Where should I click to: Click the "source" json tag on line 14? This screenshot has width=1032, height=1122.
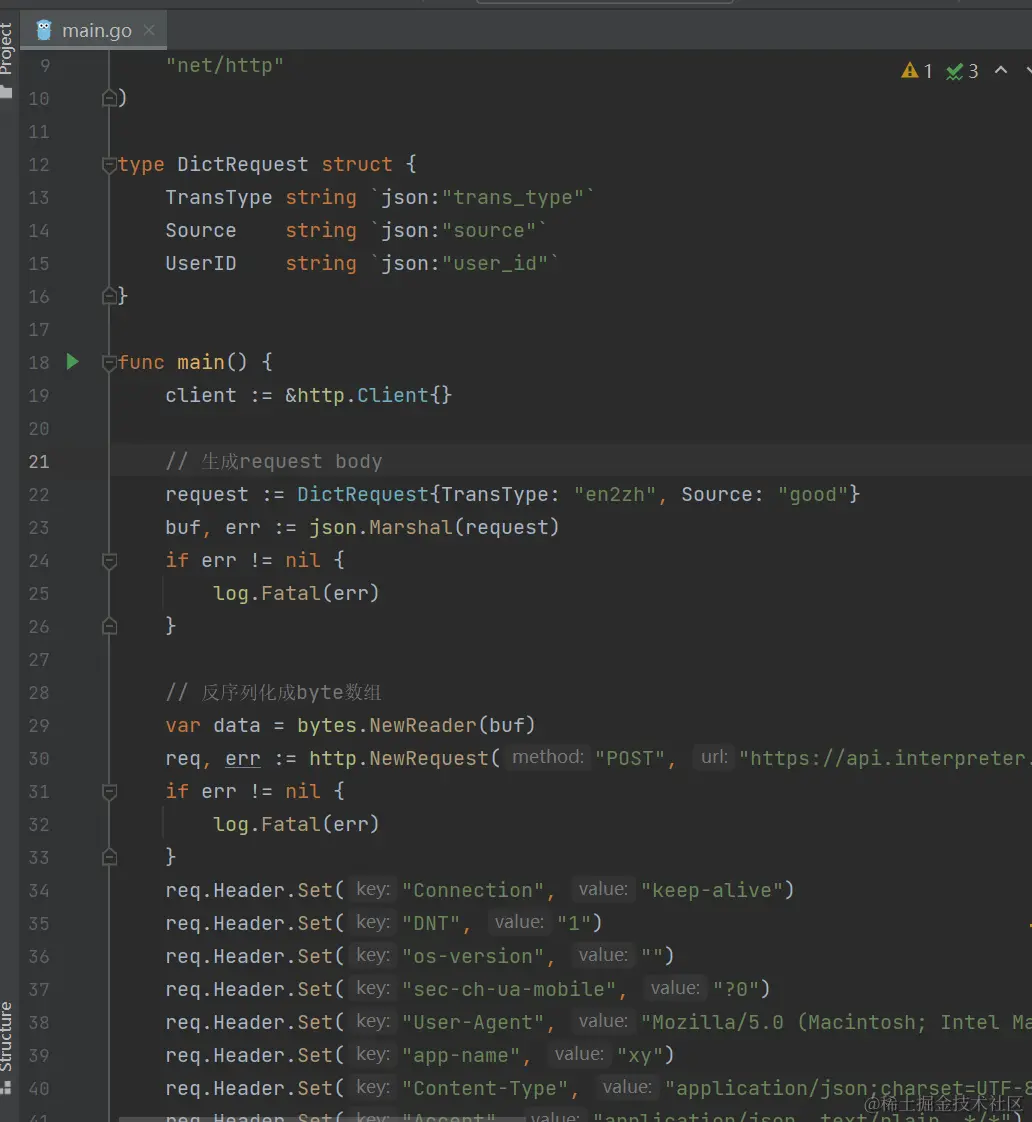(x=489, y=230)
